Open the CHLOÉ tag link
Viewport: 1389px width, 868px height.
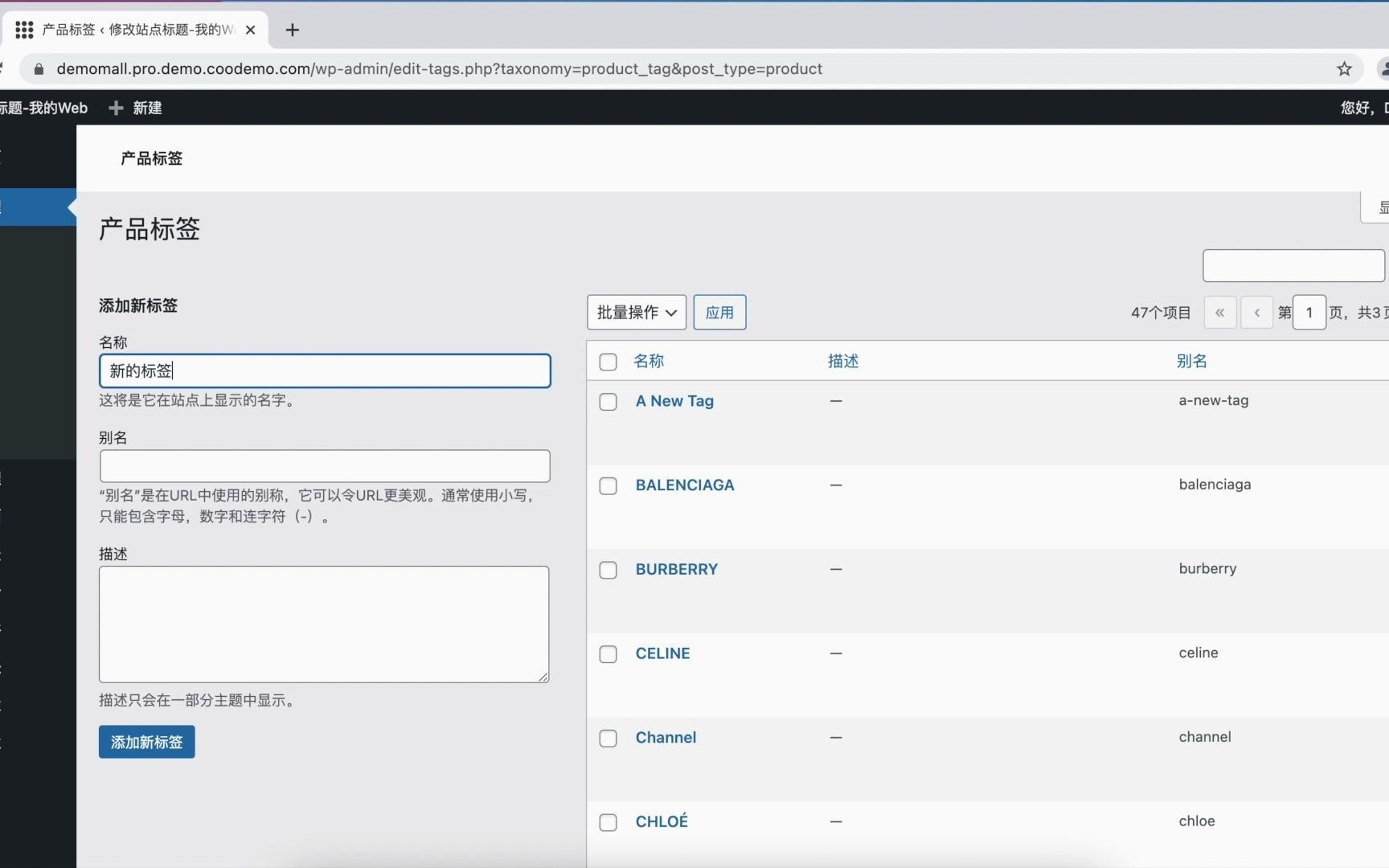(662, 821)
